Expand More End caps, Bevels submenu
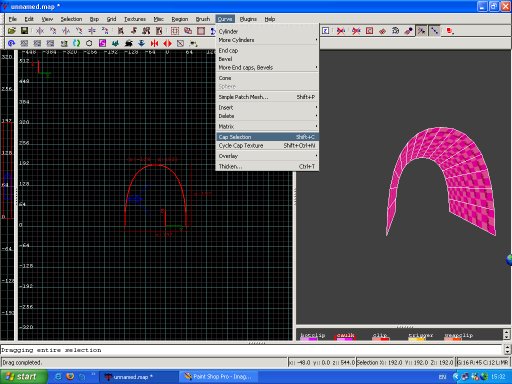This screenshot has height=384, width=512. pos(267,68)
